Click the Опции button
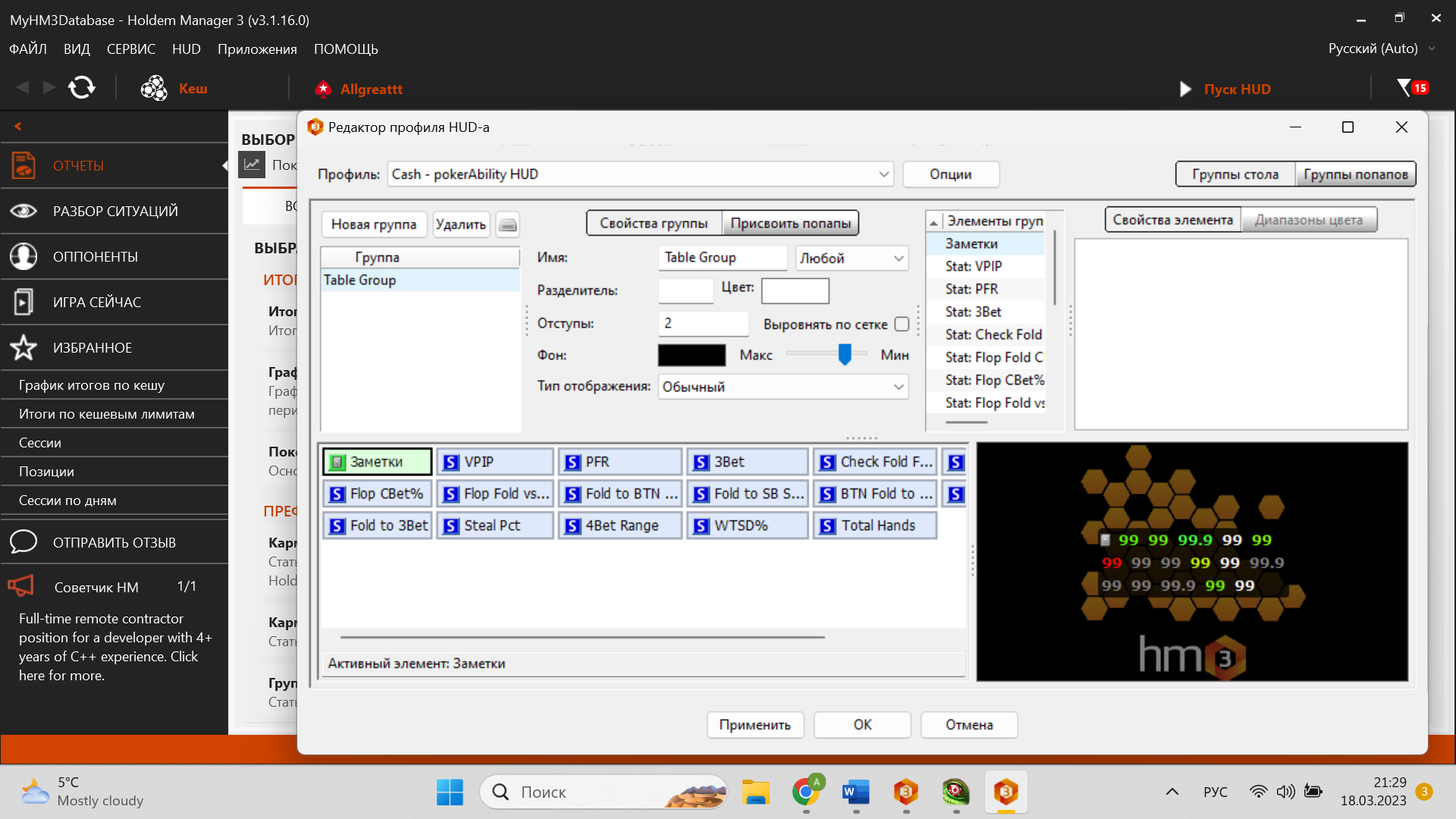 pyautogui.click(x=951, y=174)
